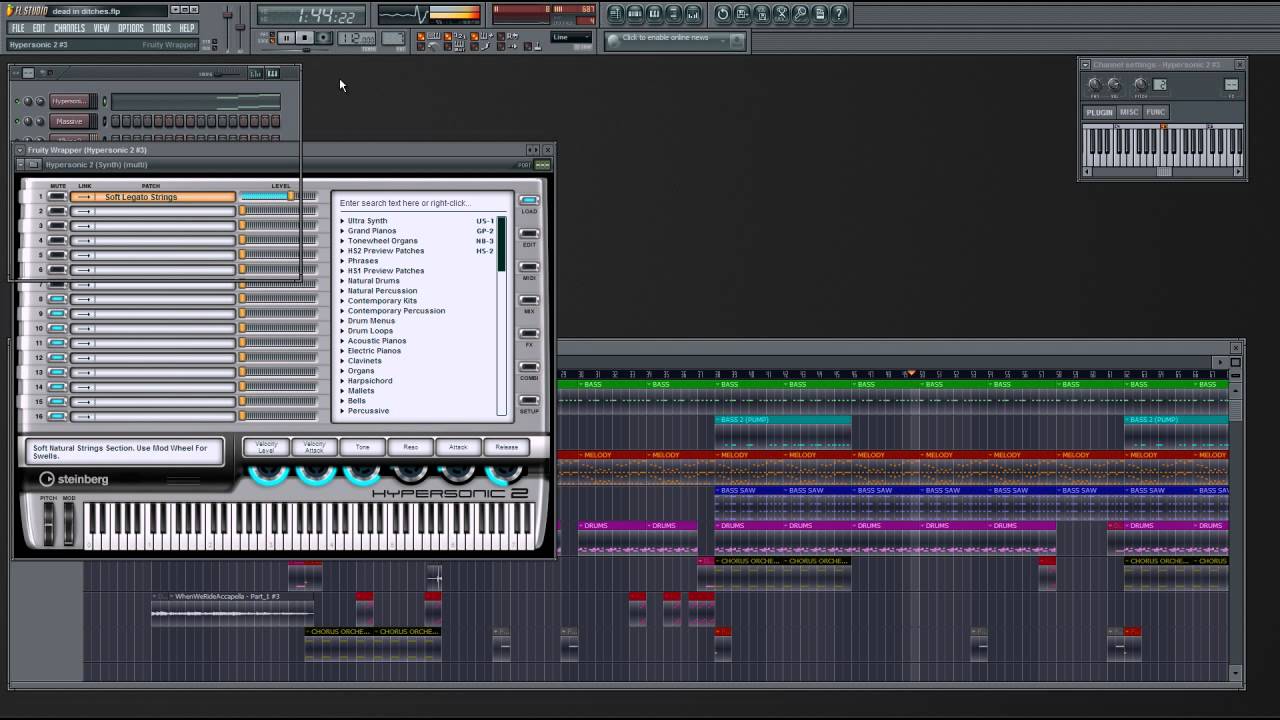The height and width of the screenshot is (720, 1280).
Task: Click the FX page button in Hypersonic
Action: [529, 334]
